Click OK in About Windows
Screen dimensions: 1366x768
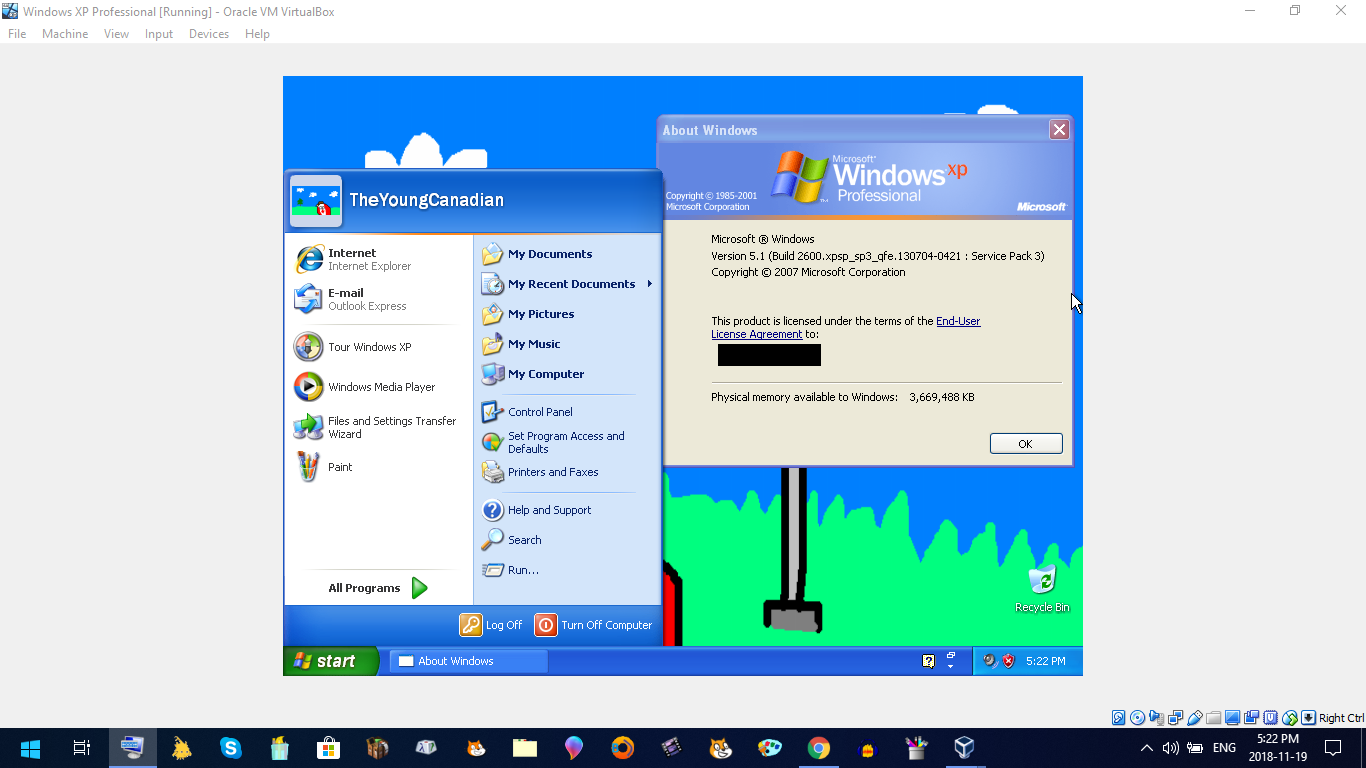(1026, 444)
